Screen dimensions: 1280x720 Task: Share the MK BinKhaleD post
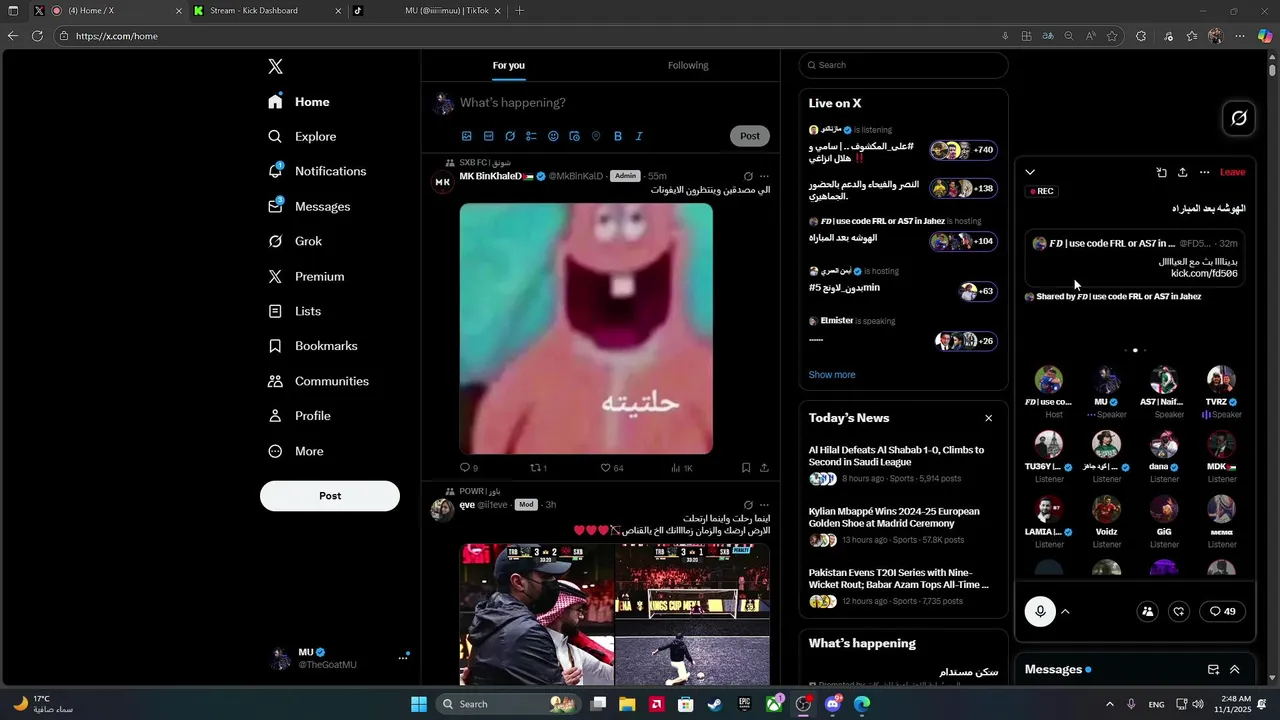764,468
